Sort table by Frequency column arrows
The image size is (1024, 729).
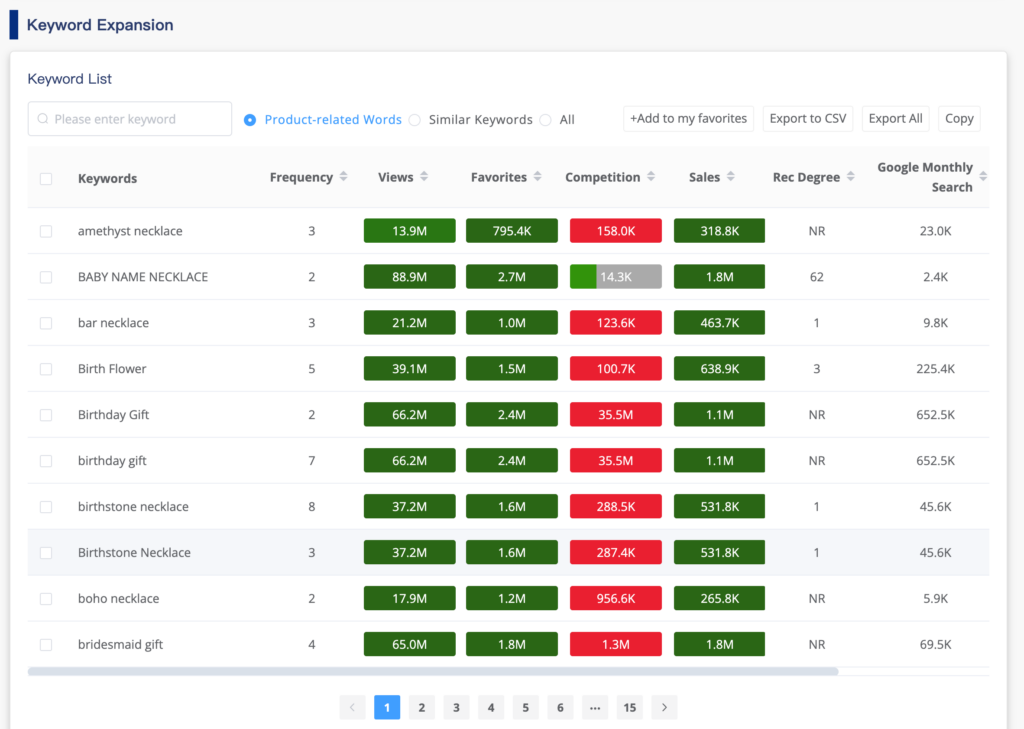click(343, 177)
